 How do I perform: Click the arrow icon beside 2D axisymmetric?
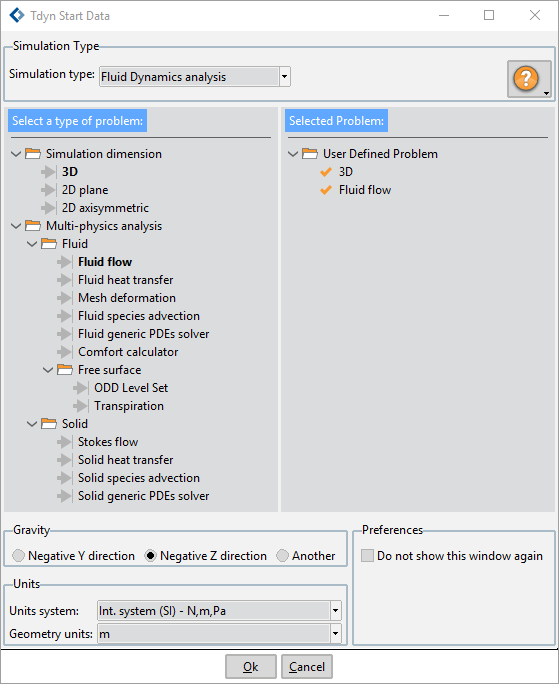click(x=48, y=208)
